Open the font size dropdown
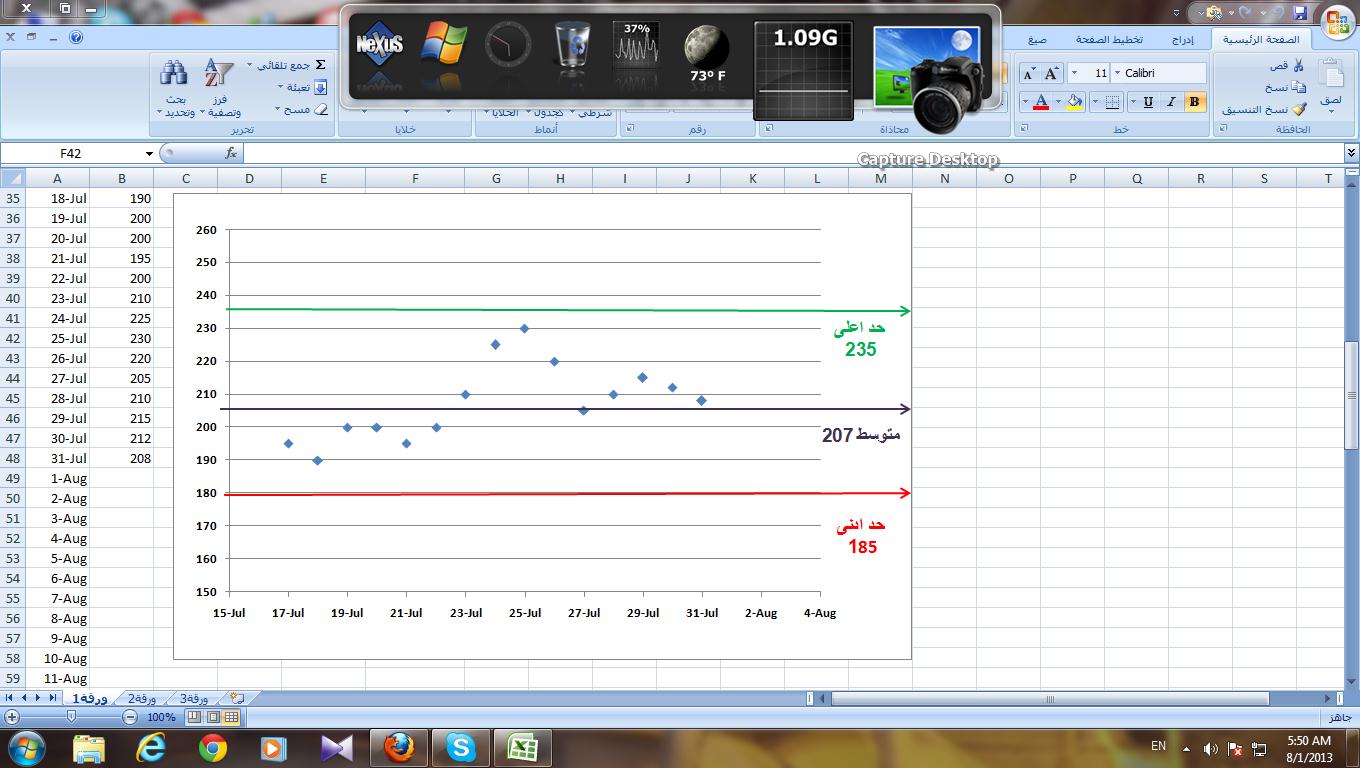The height and width of the screenshot is (768, 1360). [1074, 73]
